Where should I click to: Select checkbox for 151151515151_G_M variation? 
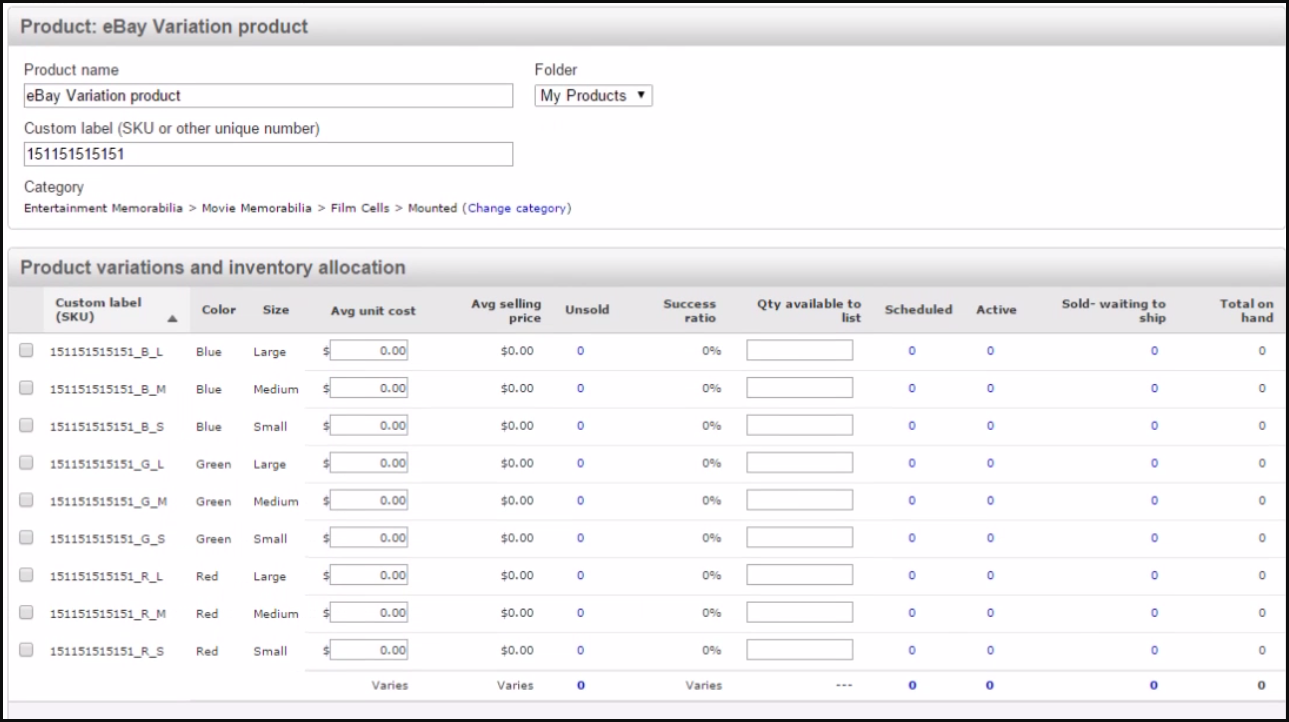(x=27, y=500)
